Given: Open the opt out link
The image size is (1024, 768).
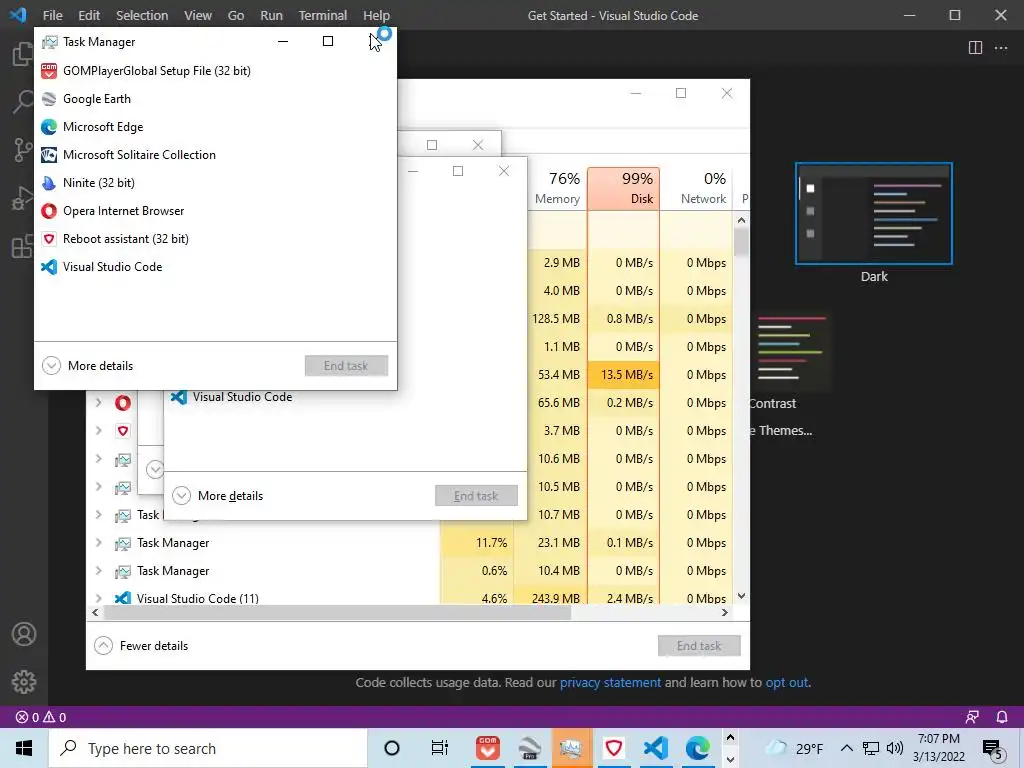Looking at the screenshot, I should click(787, 682).
